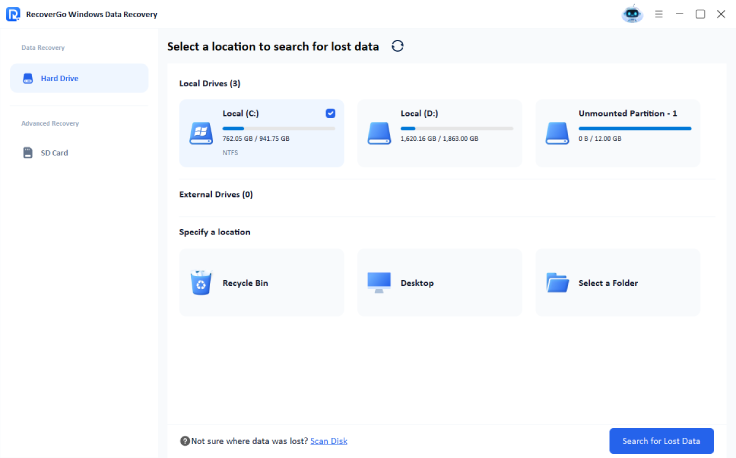736x458 pixels.
Task: Click the Unmounted Partition - 1 drive icon
Action: point(557,133)
